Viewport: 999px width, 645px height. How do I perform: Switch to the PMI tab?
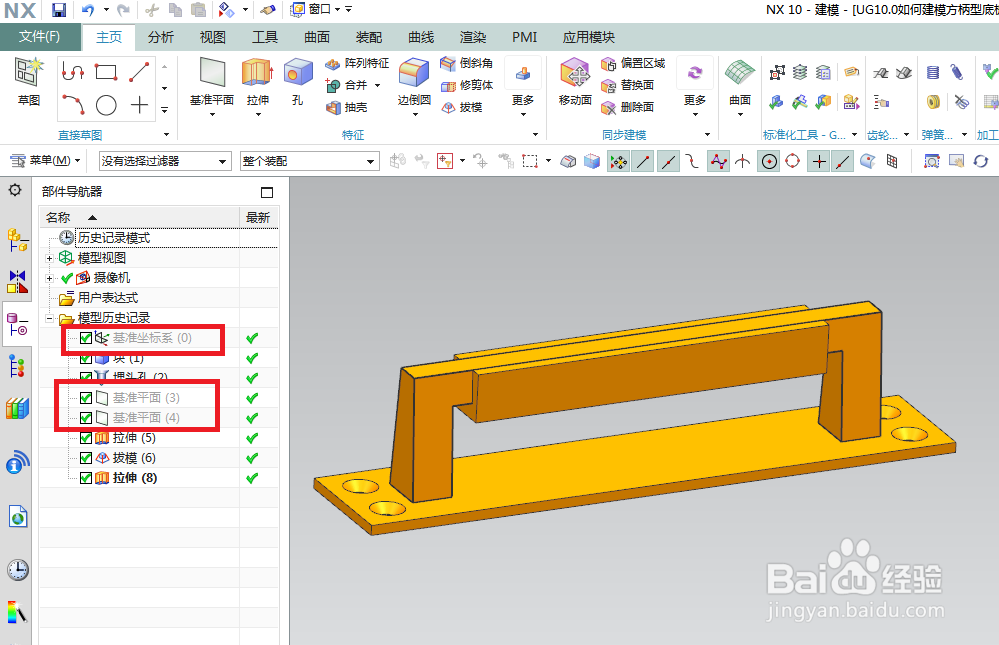[524, 38]
